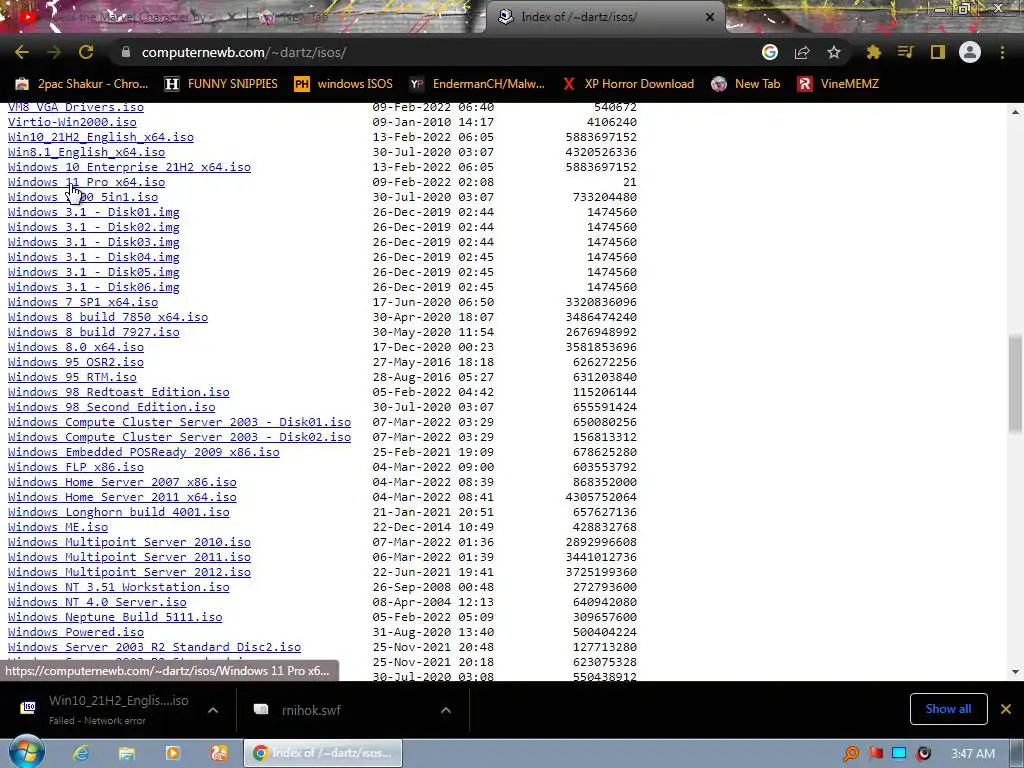Open the Windows Start button
1024x768 pixels.
click(27, 752)
